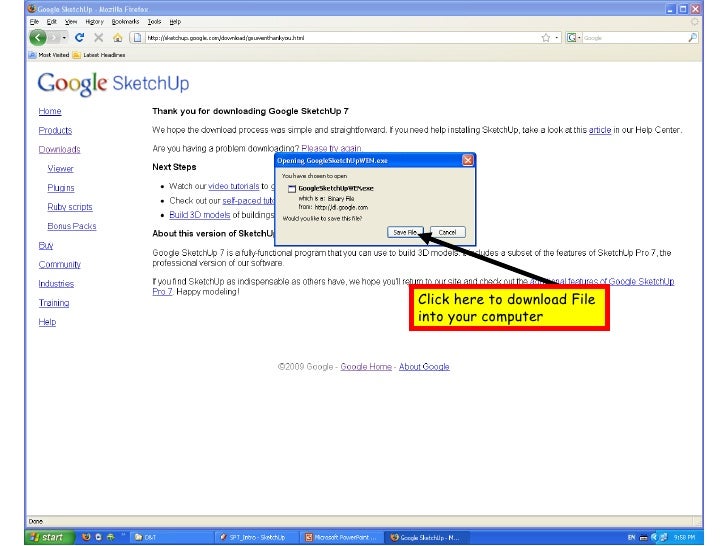Open the Community sidebar link

point(59,264)
